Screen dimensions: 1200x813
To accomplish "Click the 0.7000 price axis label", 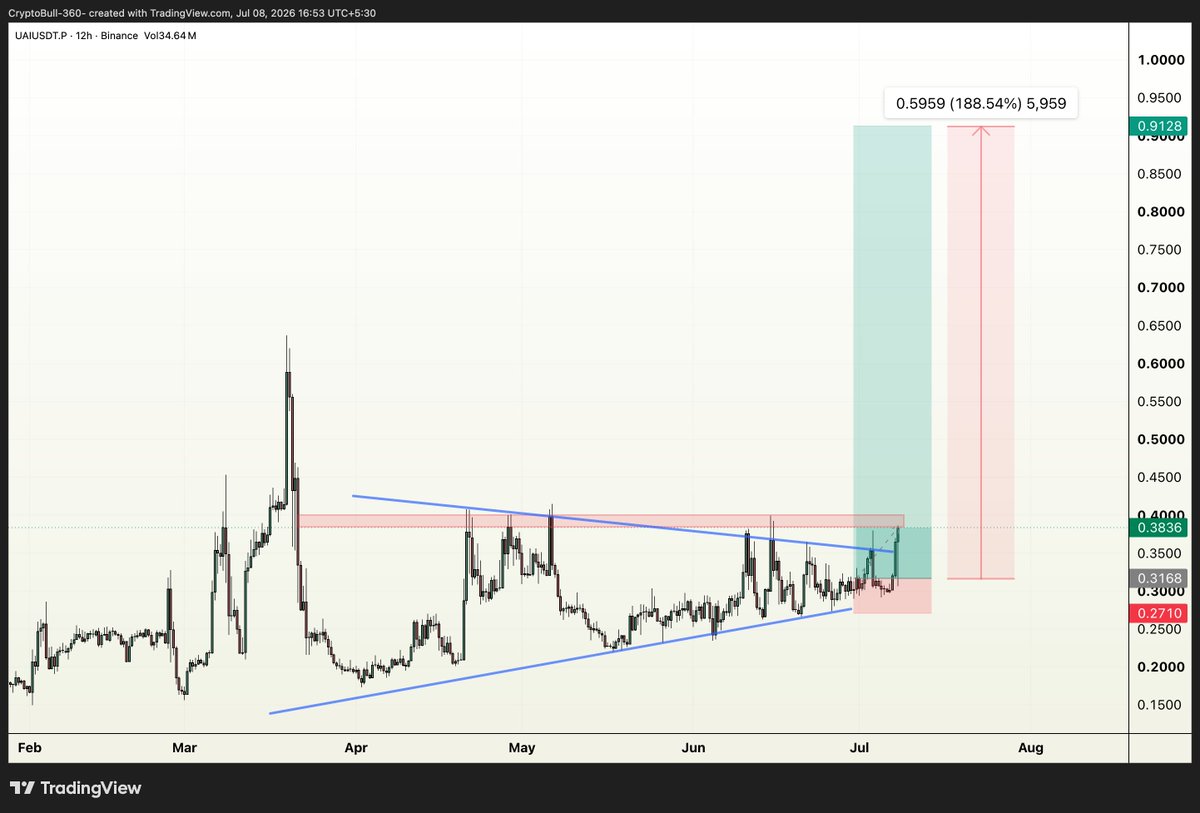I will (x=1160, y=288).
